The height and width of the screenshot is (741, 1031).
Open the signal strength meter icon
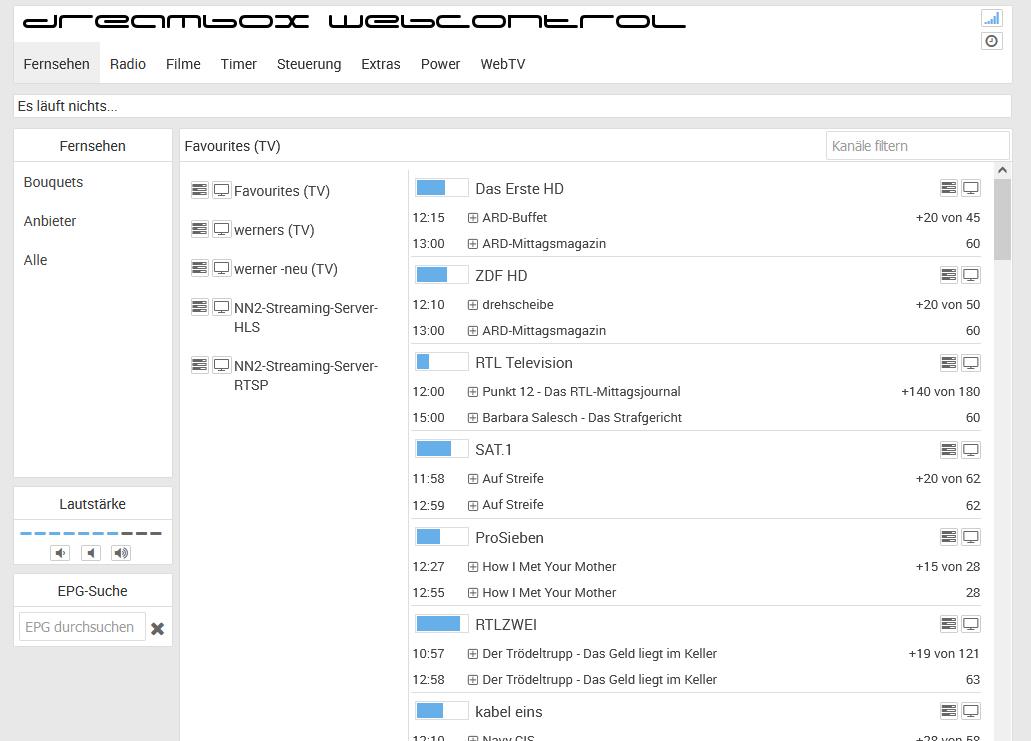click(991, 18)
